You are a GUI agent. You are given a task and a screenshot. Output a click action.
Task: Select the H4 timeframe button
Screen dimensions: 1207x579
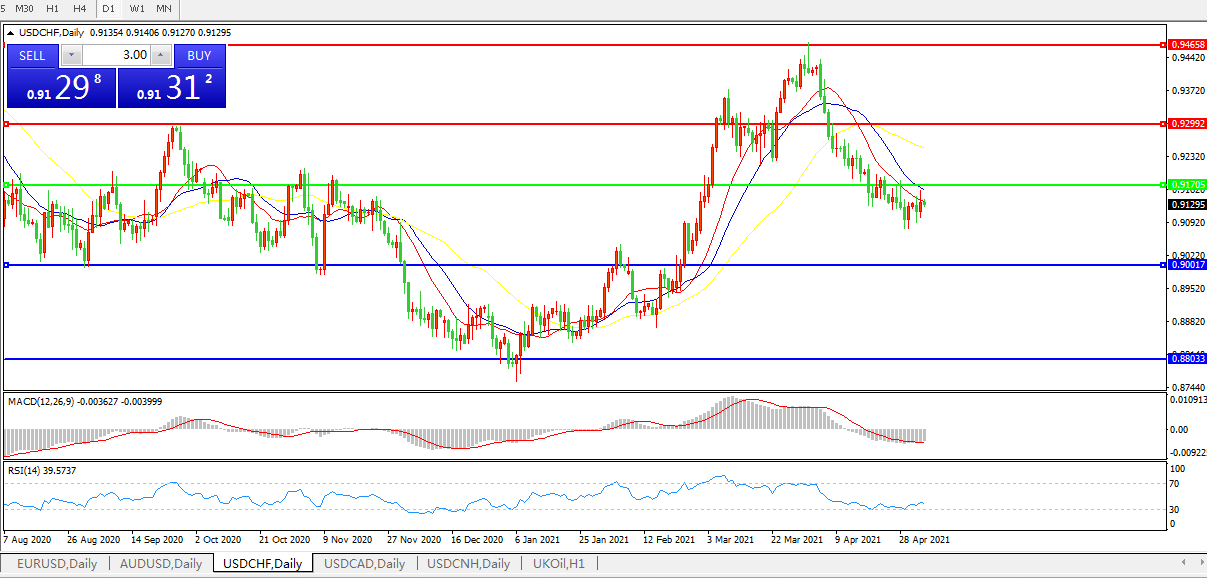pos(80,9)
